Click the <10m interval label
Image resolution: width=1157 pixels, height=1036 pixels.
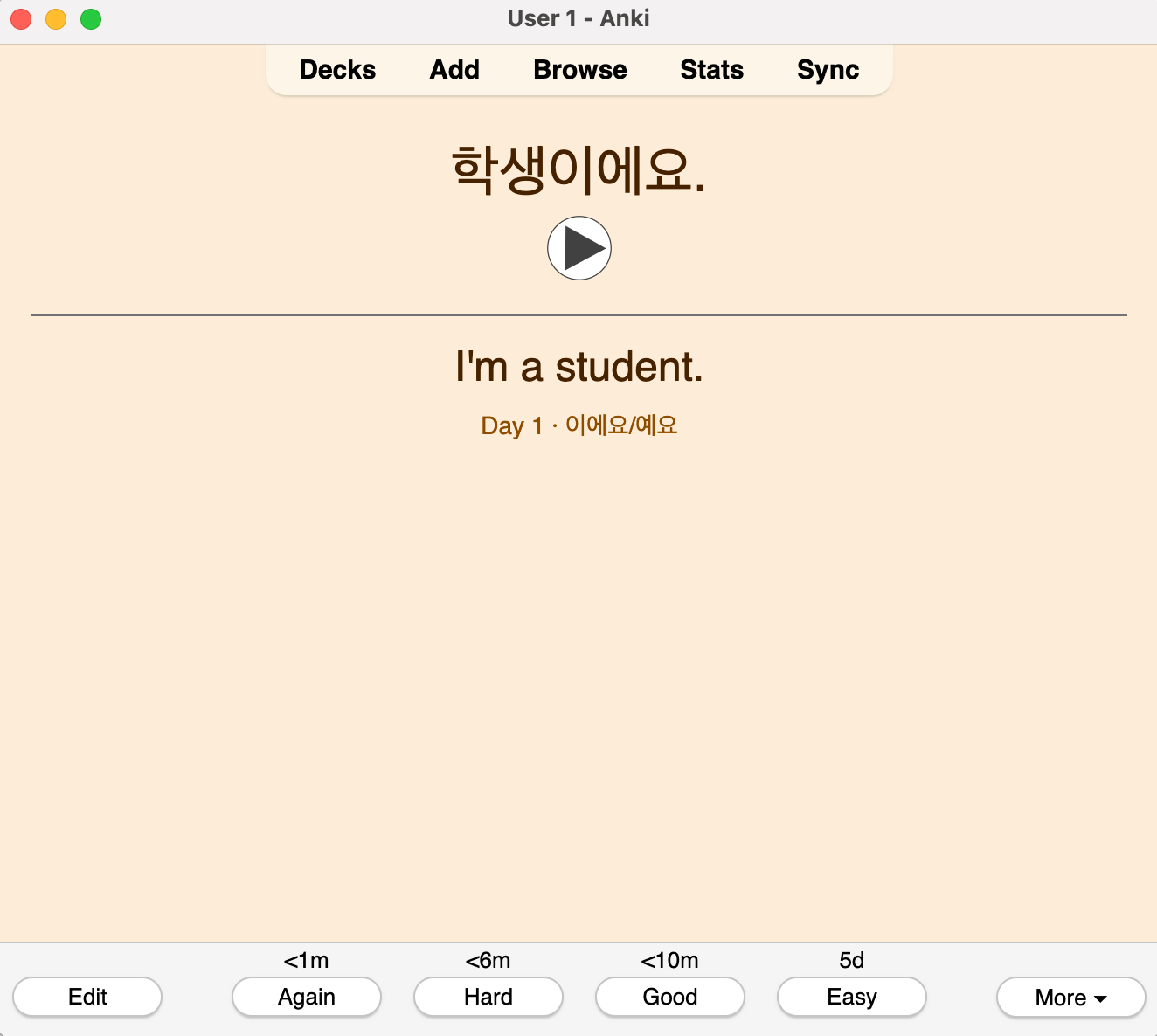tap(670, 961)
